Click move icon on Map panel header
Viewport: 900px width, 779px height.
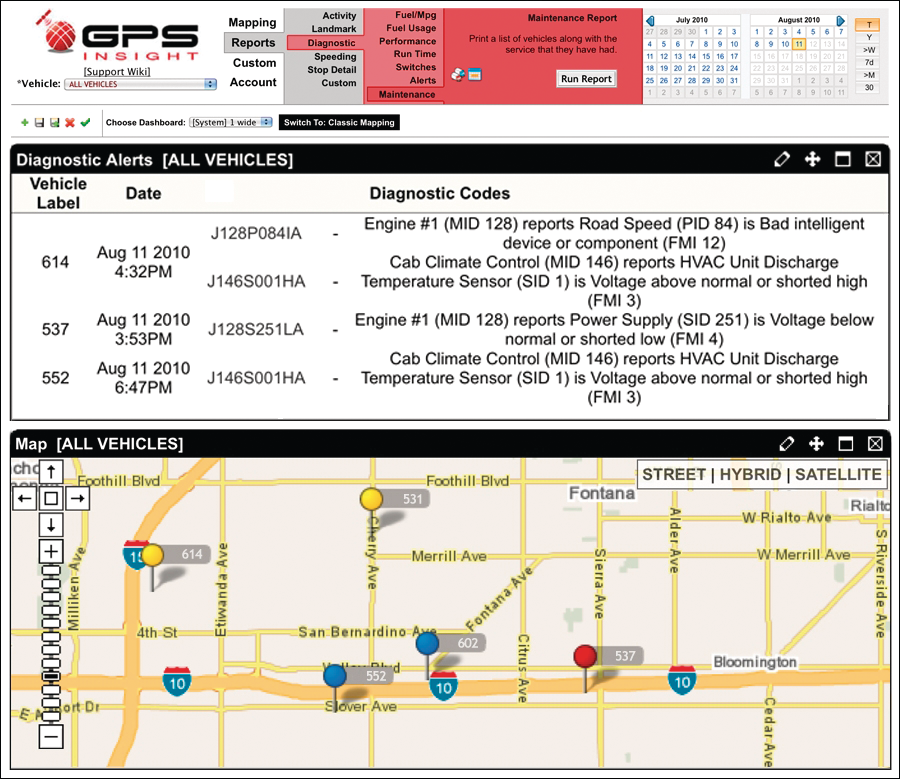click(814, 444)
